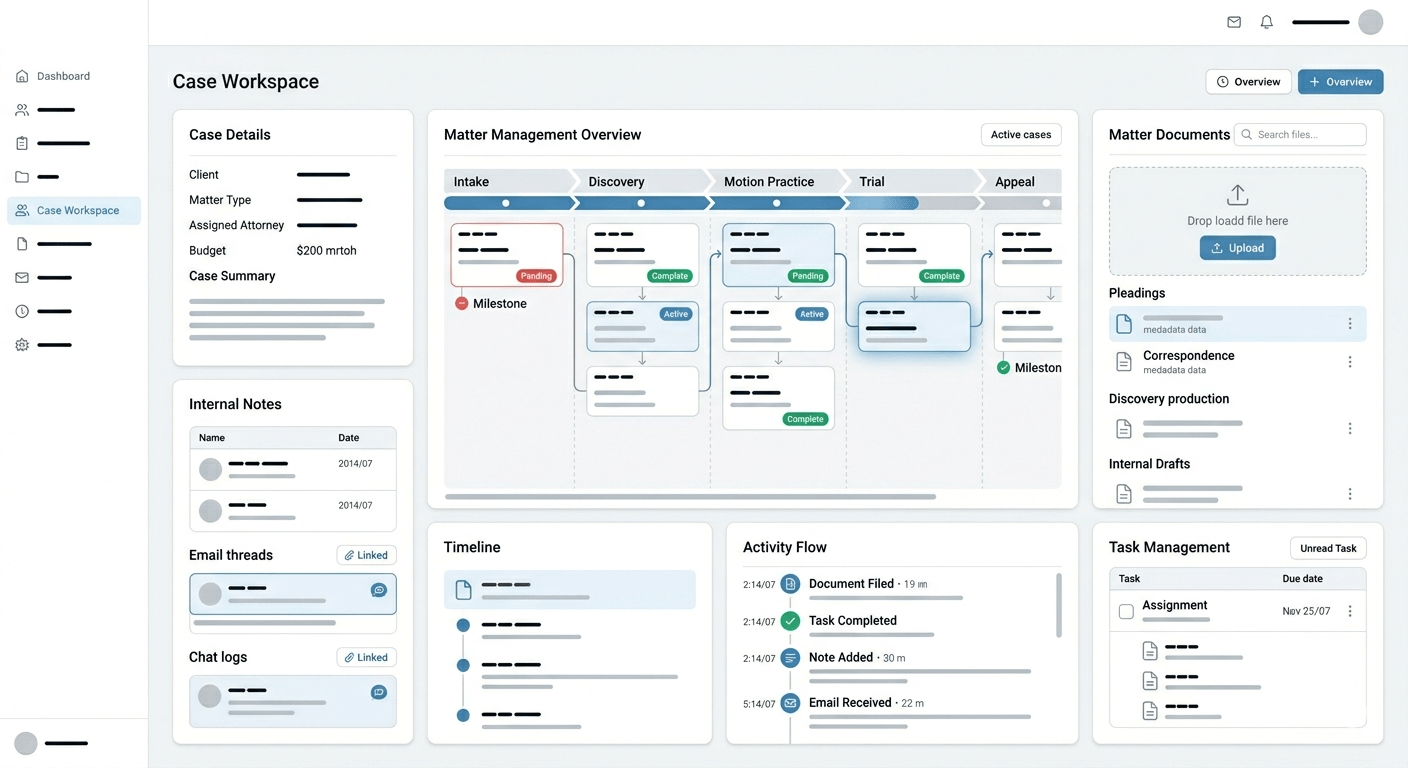This screenshot has width=1408, height=768.
Task: Select the Discovery phase tab
Action: click(x=616, y=182)
